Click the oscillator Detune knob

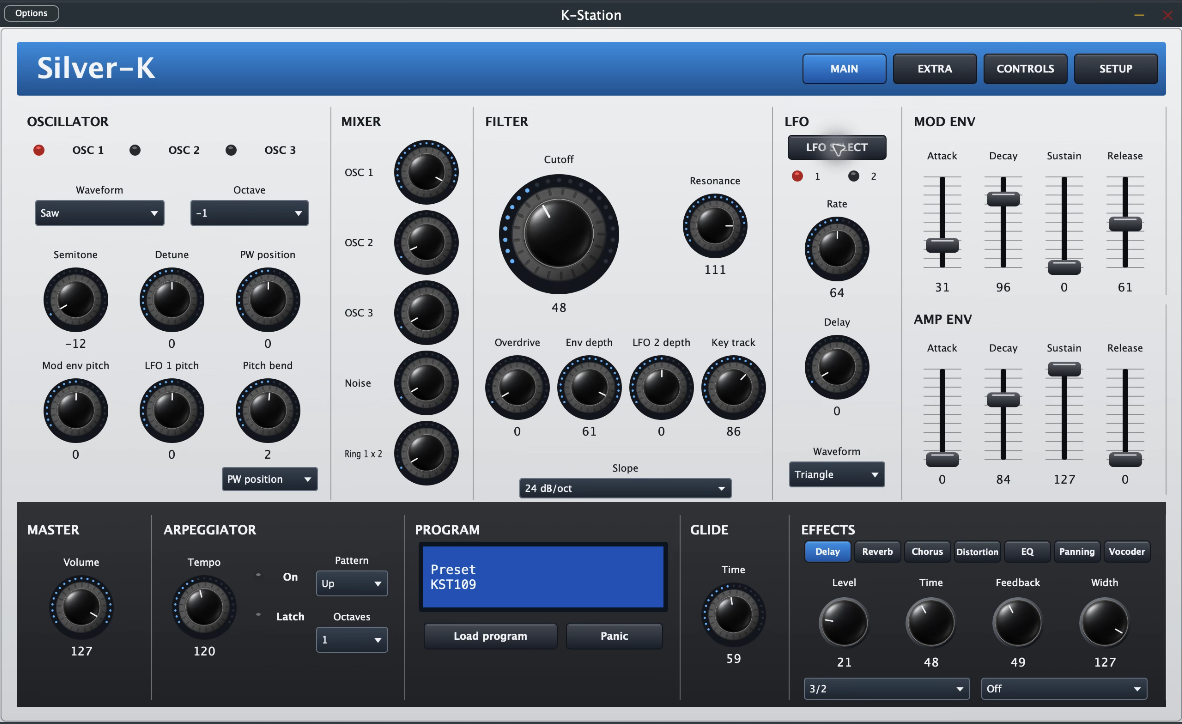pos(172,300)
